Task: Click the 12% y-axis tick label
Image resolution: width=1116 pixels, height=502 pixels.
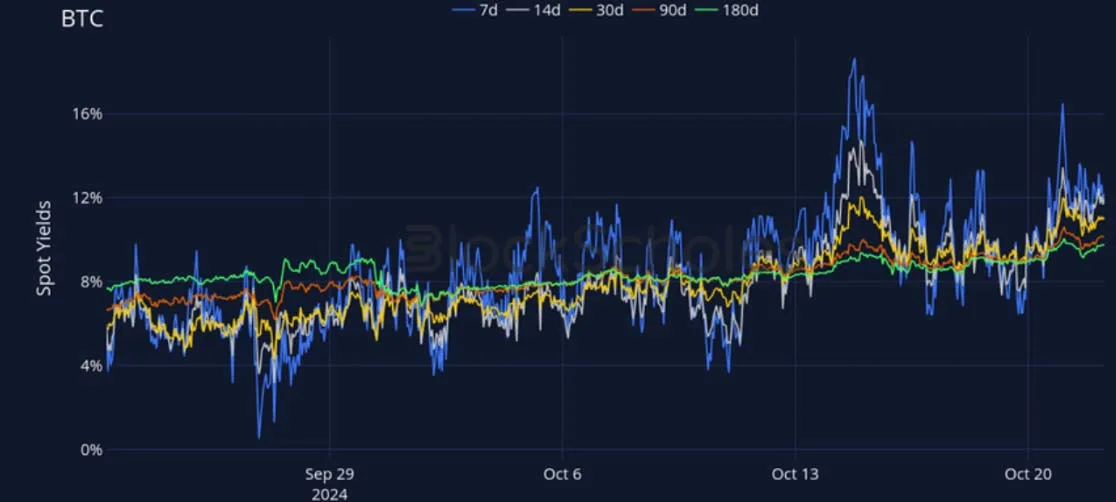Action: (x=88, y=198)
